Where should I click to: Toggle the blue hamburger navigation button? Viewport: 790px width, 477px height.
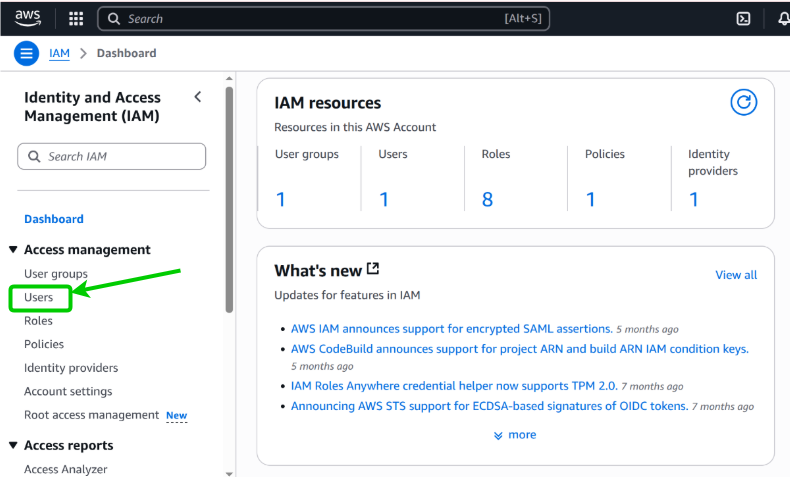[x=26, y=53]
